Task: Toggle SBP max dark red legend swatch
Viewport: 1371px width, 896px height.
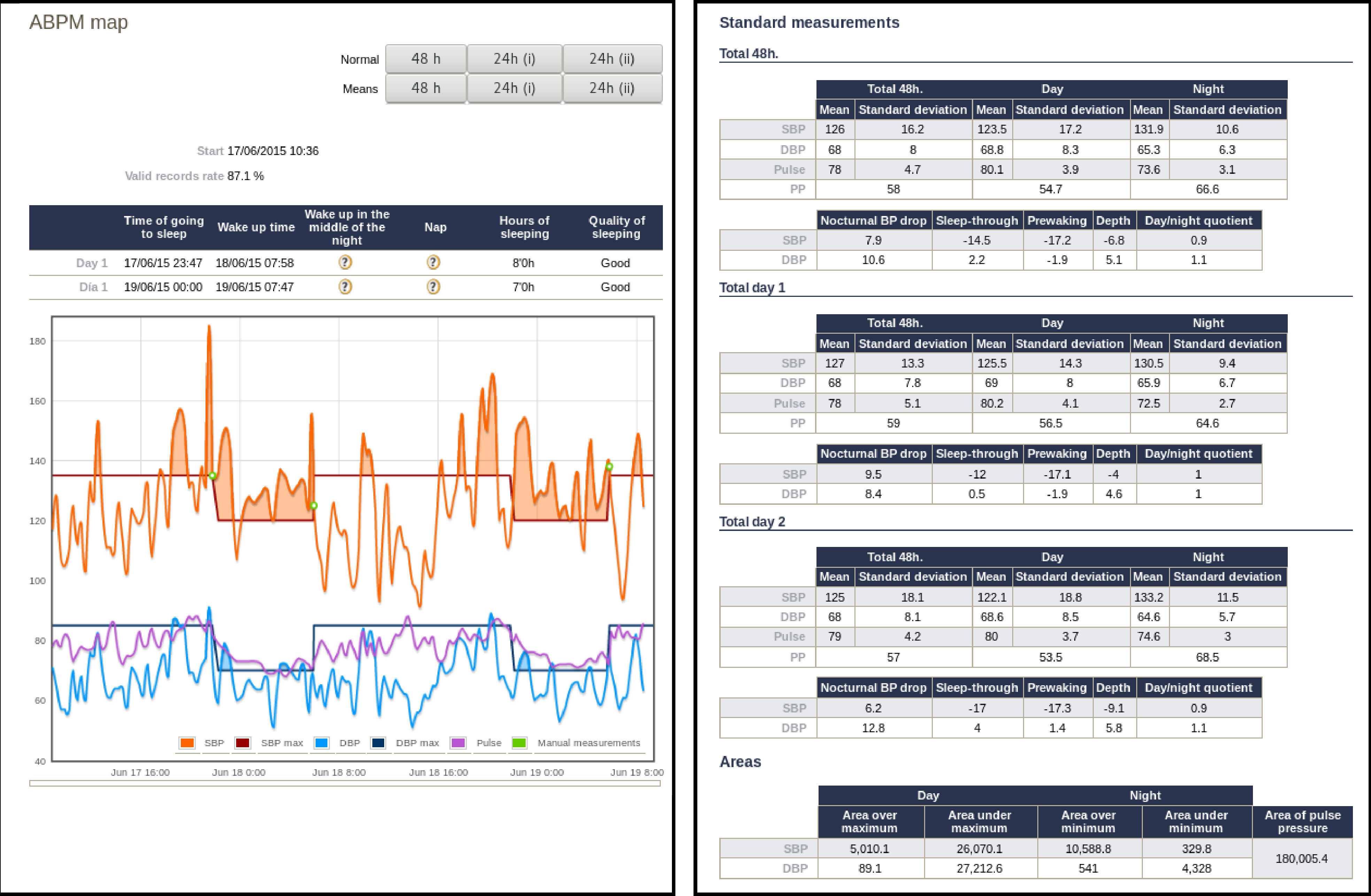Action: click(x=242, y=743)
